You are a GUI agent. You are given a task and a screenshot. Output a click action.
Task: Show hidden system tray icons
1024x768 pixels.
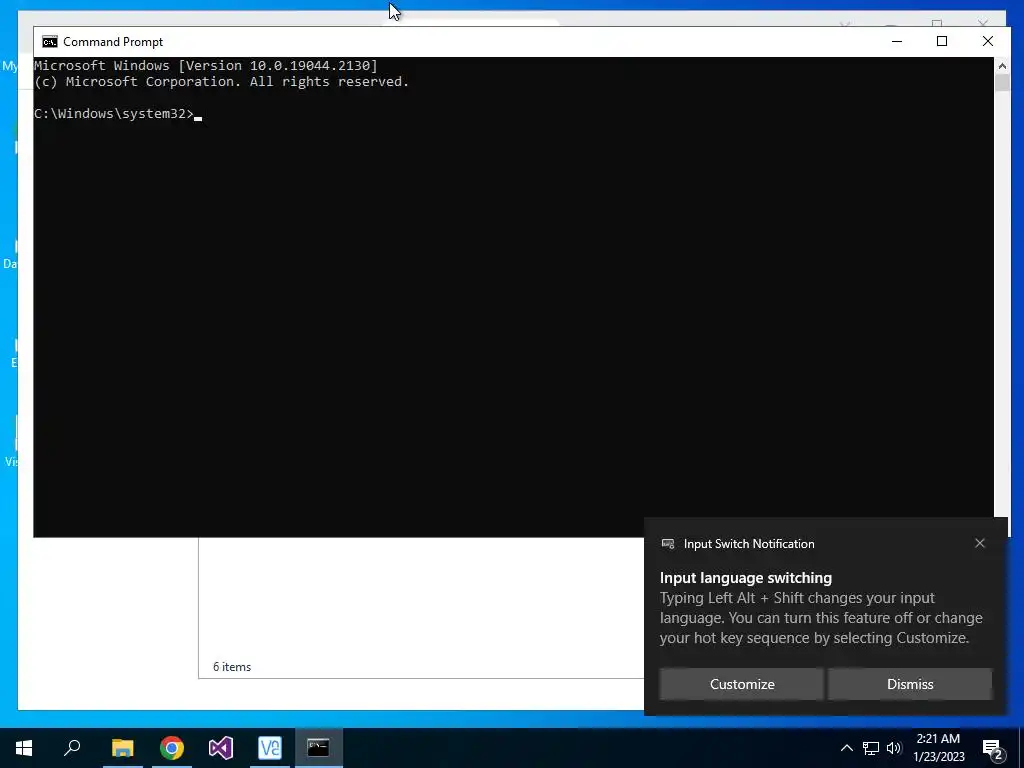point(846,748)
